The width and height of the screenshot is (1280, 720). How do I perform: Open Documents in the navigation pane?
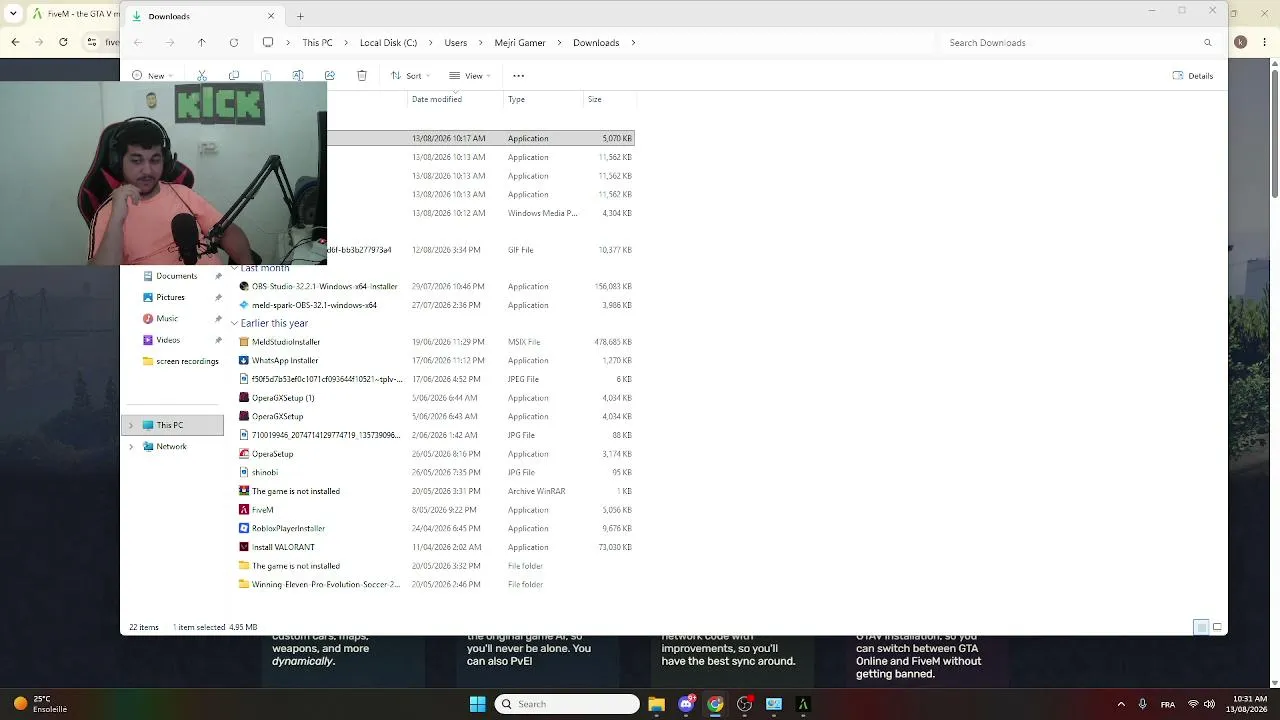pos(177,276)
